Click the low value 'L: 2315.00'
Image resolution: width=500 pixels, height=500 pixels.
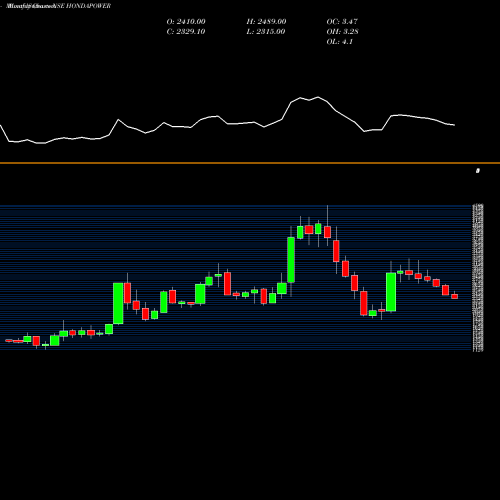point(266,32)
